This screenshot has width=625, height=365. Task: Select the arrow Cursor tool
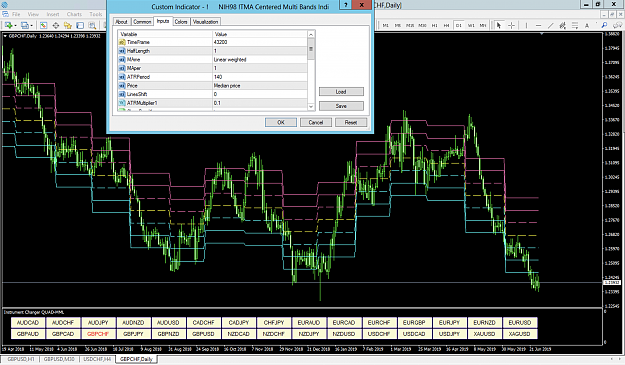pos(499,26)
